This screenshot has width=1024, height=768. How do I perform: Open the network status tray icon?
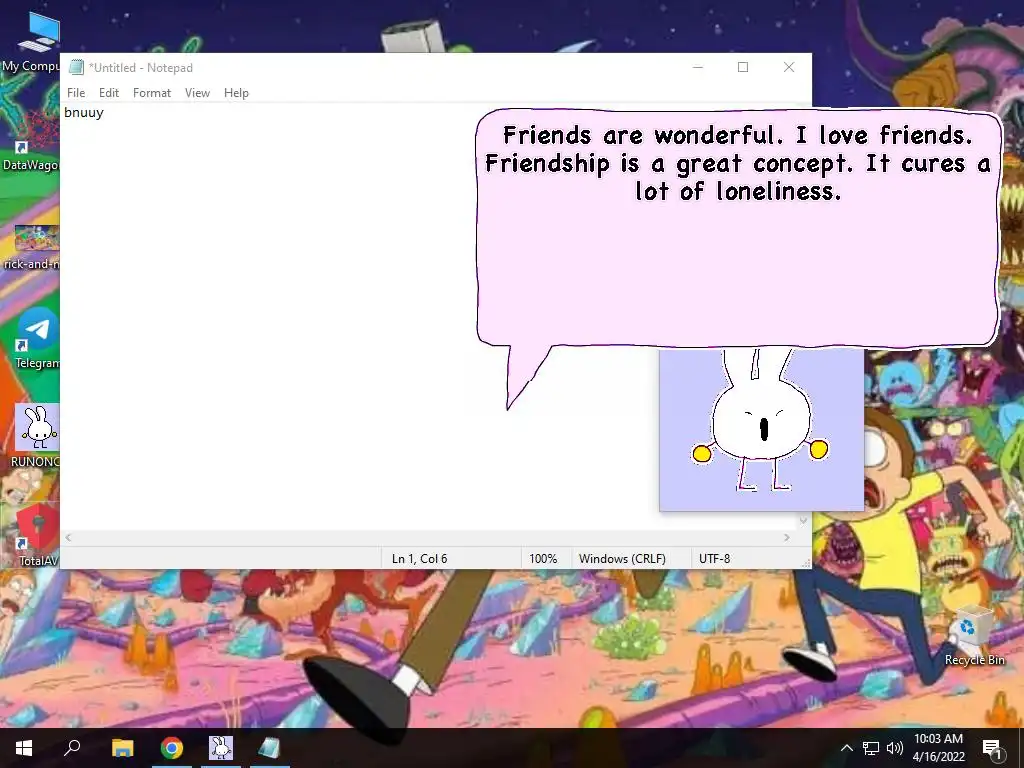click(871, 748)
